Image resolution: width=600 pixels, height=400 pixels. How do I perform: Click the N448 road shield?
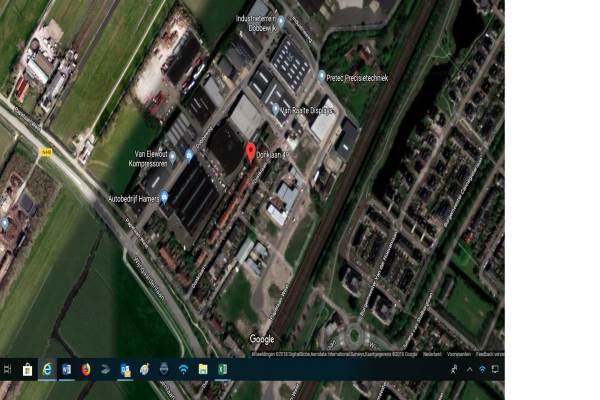(46, 152)
